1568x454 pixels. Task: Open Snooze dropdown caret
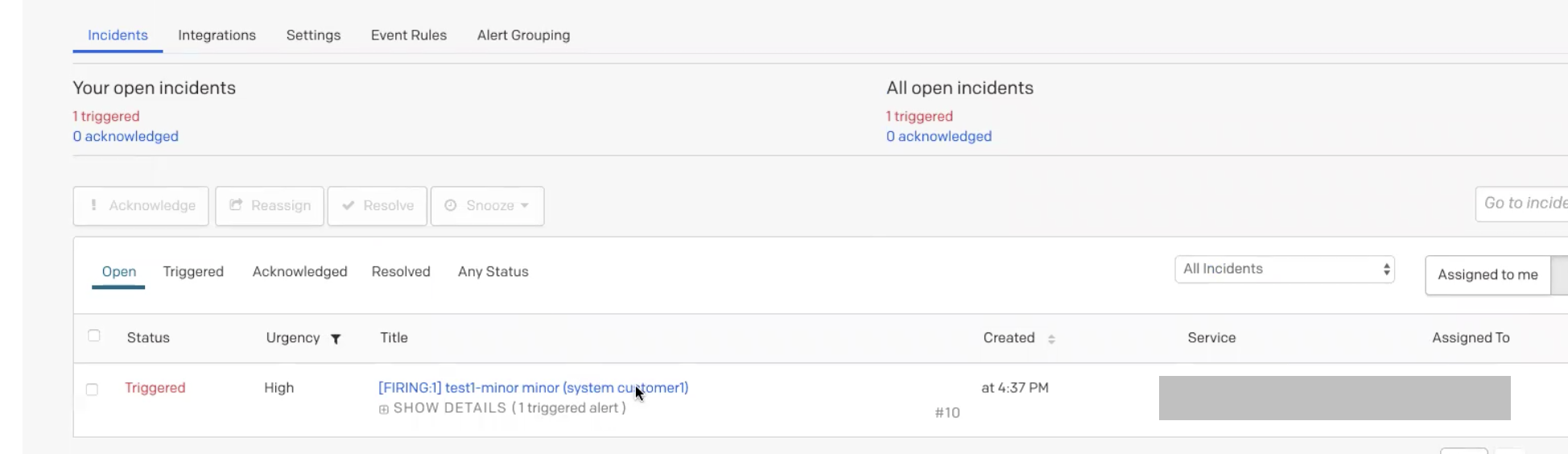(525, 205)
